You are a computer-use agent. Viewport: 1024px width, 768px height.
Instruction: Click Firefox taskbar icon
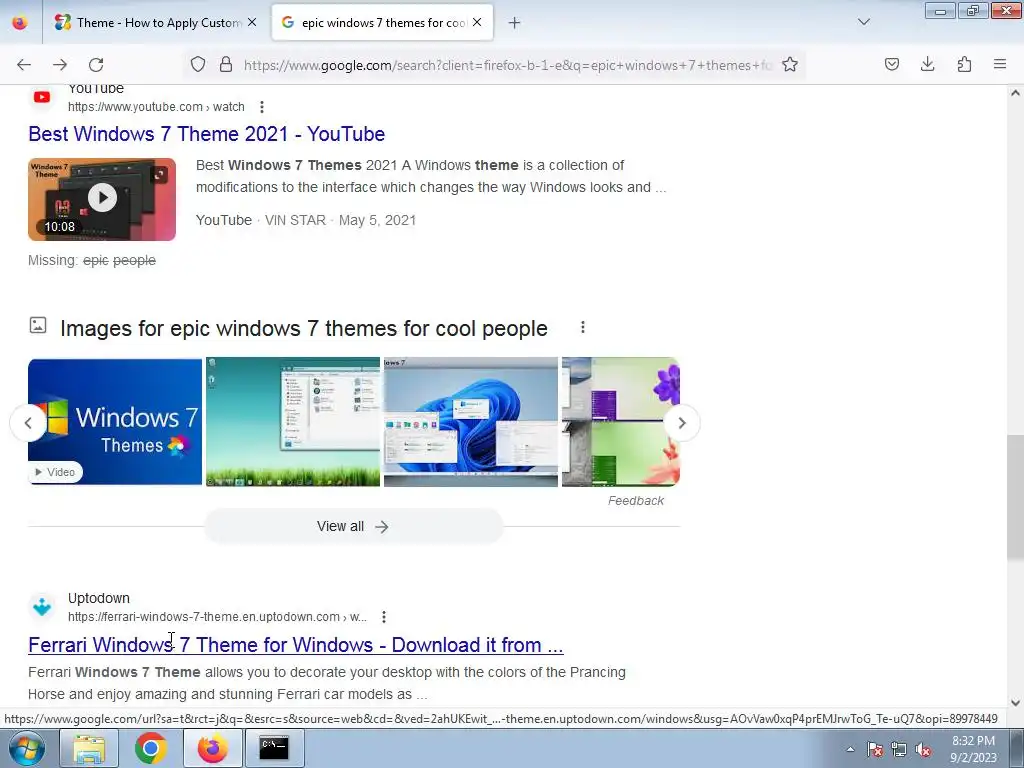point(212,748)
